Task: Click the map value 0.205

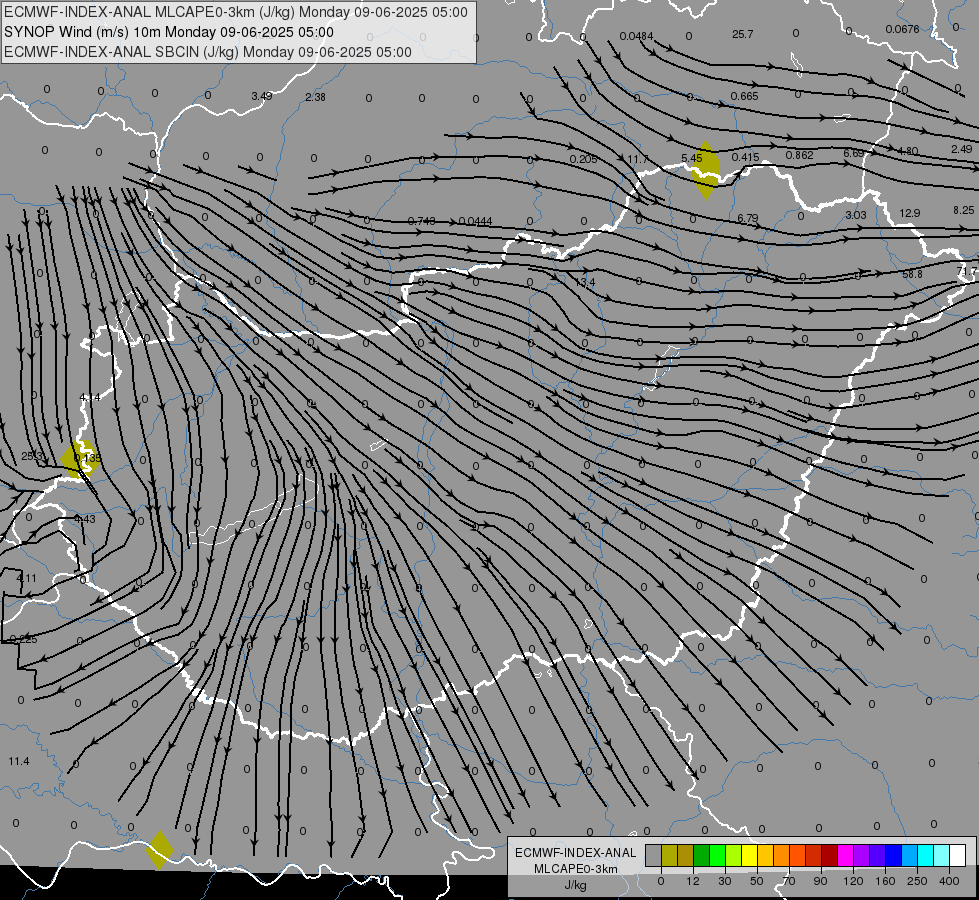Action: click(583, 159)
